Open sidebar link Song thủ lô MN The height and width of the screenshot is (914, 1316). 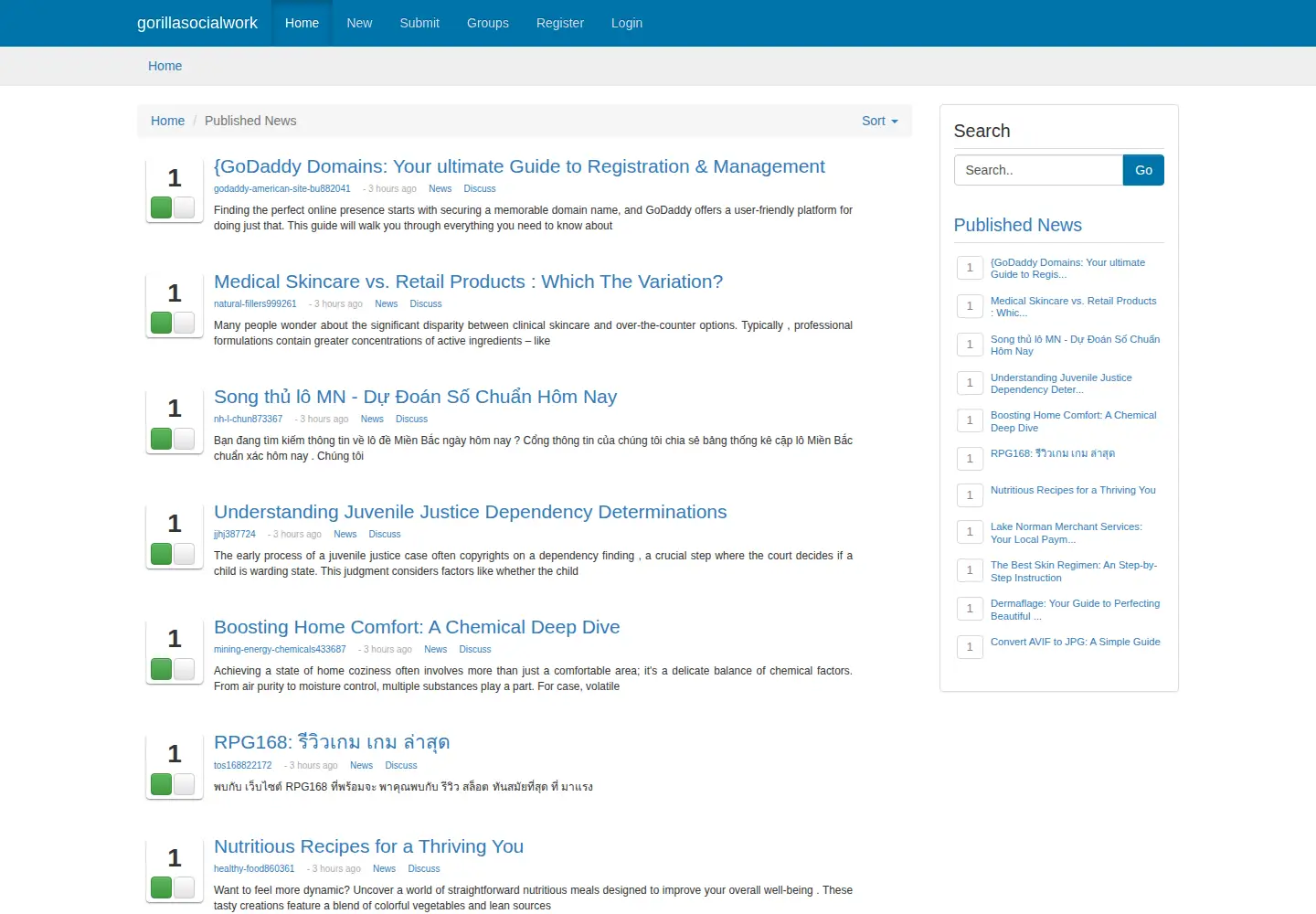[1075, 345]
